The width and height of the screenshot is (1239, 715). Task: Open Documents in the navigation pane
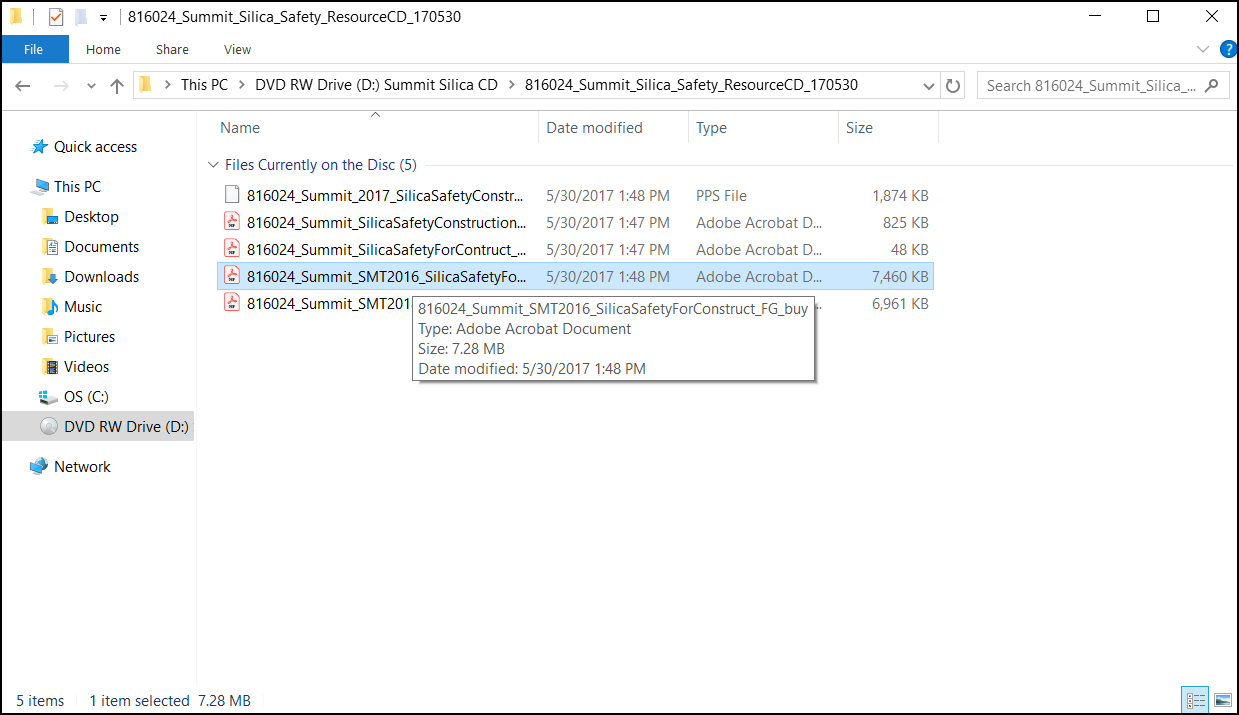click(101, 247)
